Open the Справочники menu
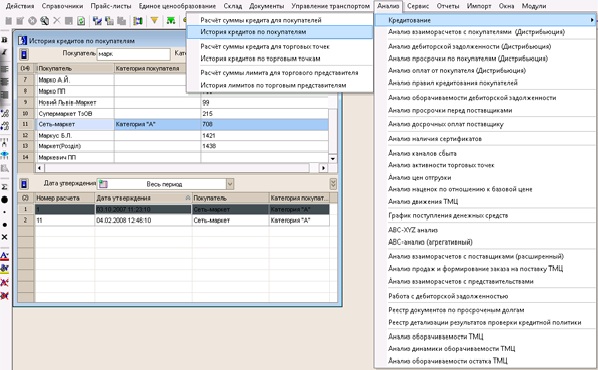Viewport: 598px width, 370px height. click(62, 6)
